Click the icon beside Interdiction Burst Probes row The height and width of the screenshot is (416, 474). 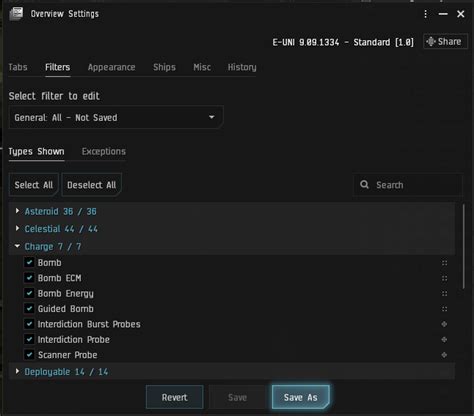pos(444,324)
